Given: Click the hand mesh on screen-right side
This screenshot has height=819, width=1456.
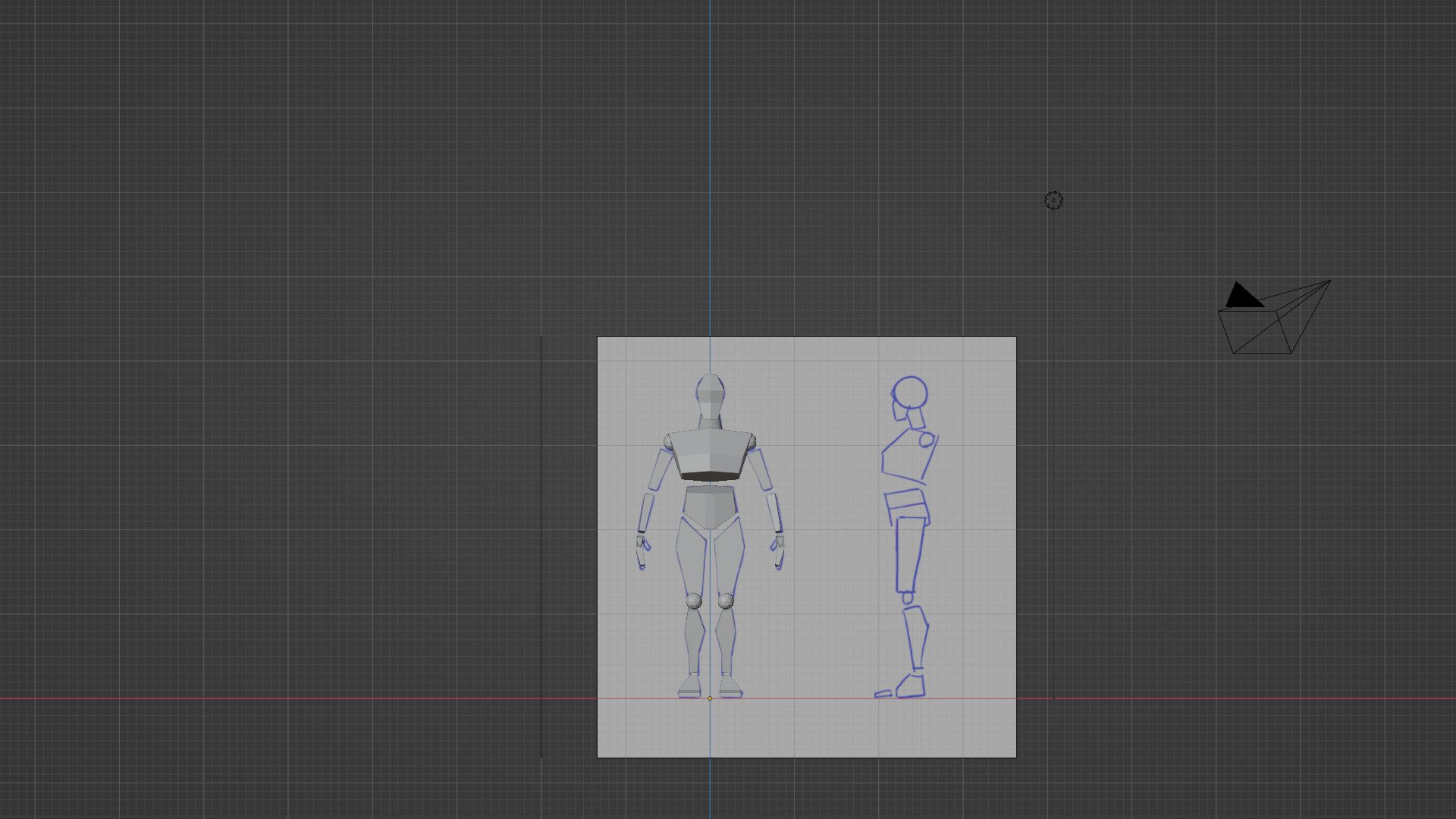Looking at the screenshot, I should click(x=779, y=549).
